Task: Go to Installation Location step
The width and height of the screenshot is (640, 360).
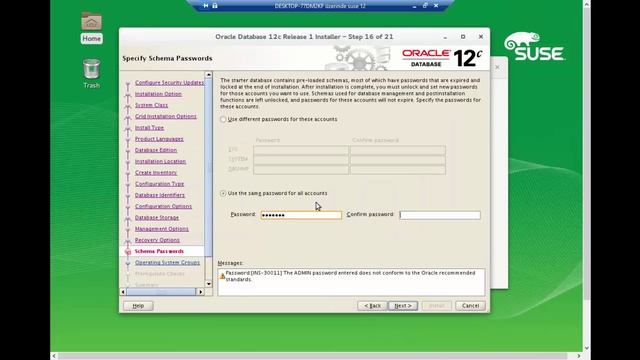Action: [x=160, y=161]
